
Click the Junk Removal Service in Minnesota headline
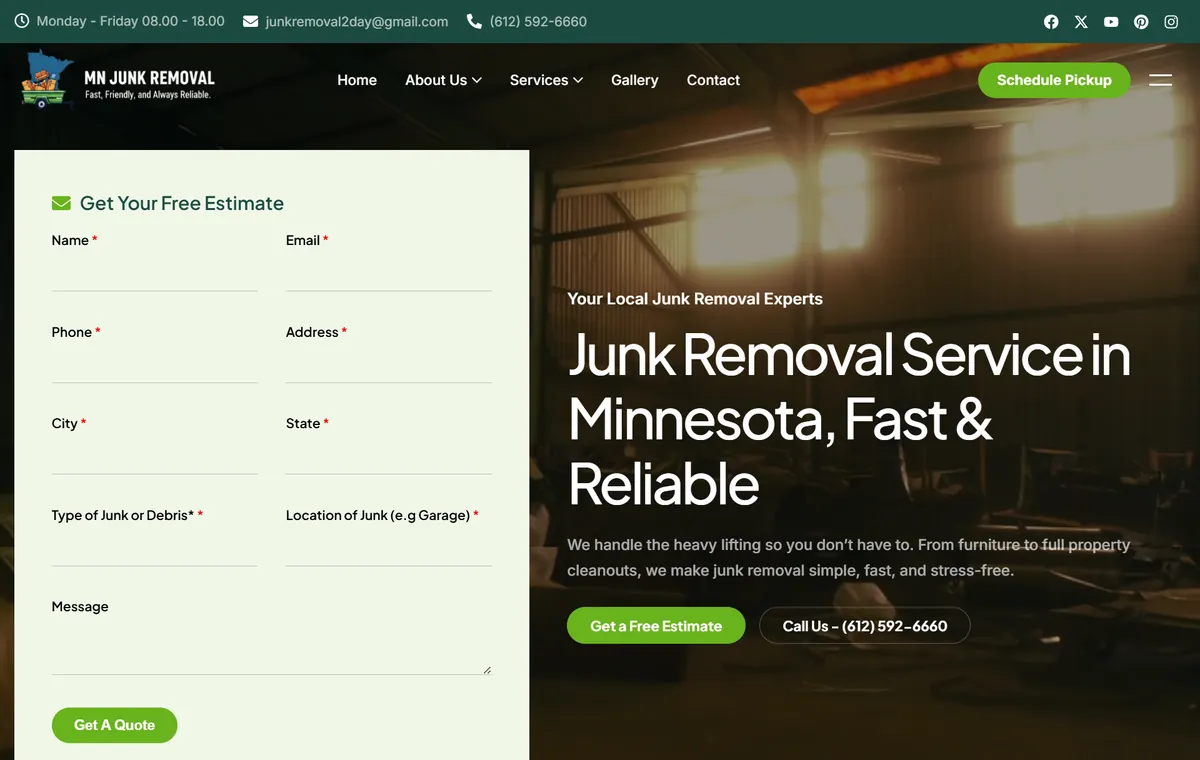point(850,419)
